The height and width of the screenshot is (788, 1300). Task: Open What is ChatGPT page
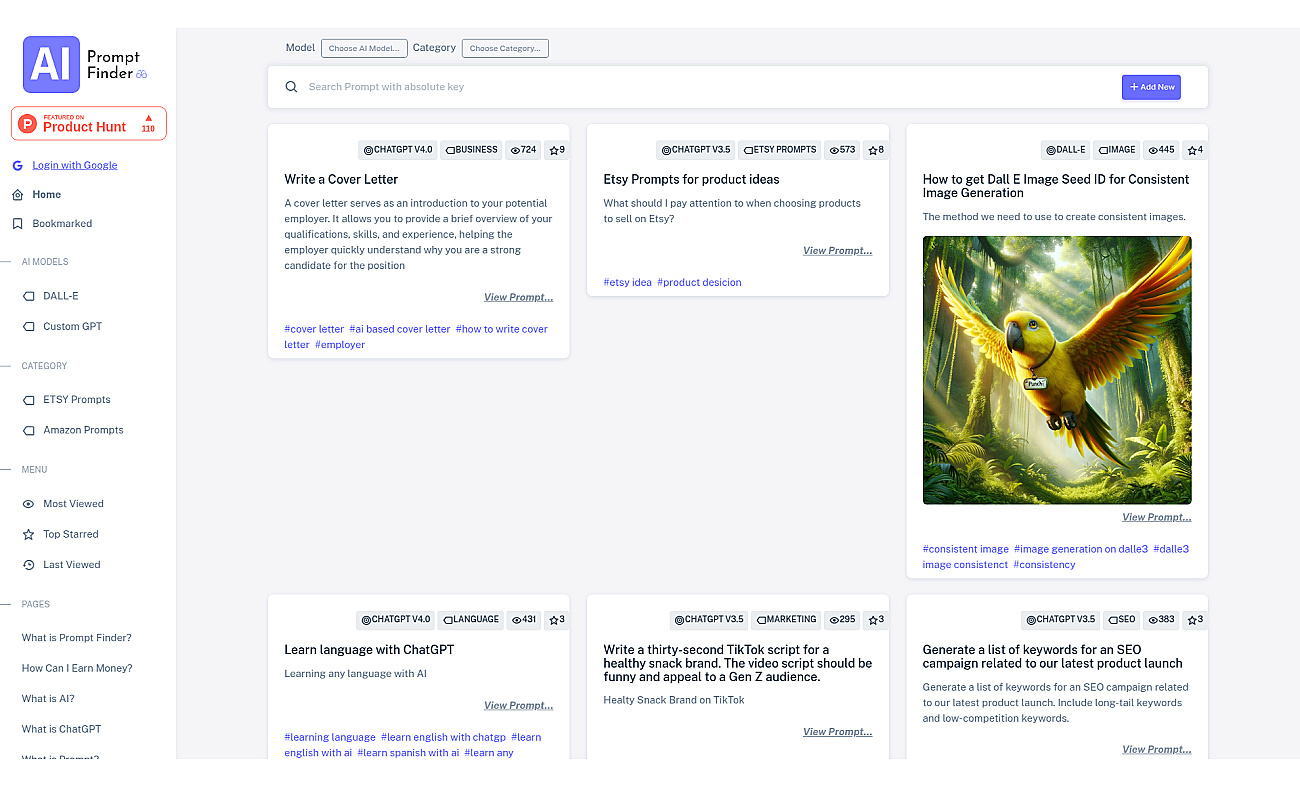coord(61,729)
